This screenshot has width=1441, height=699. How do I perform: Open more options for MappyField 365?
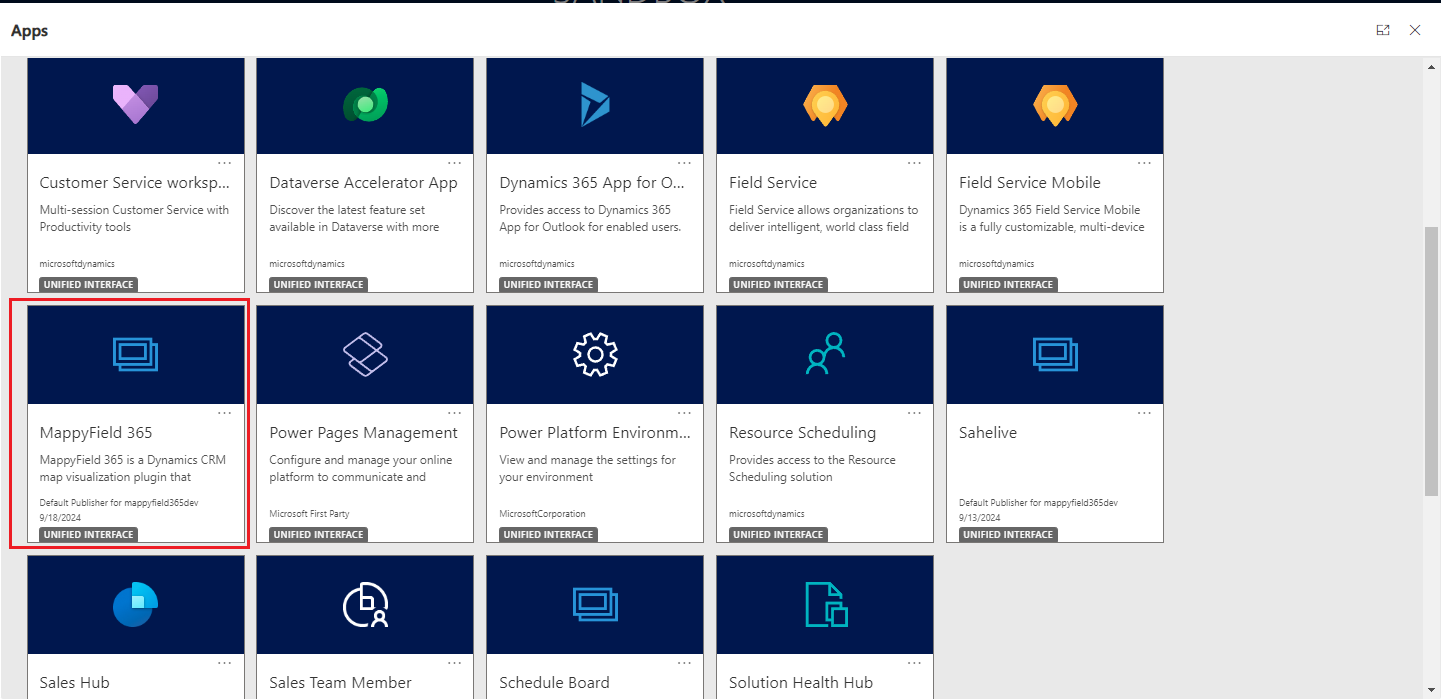(225, 413)
